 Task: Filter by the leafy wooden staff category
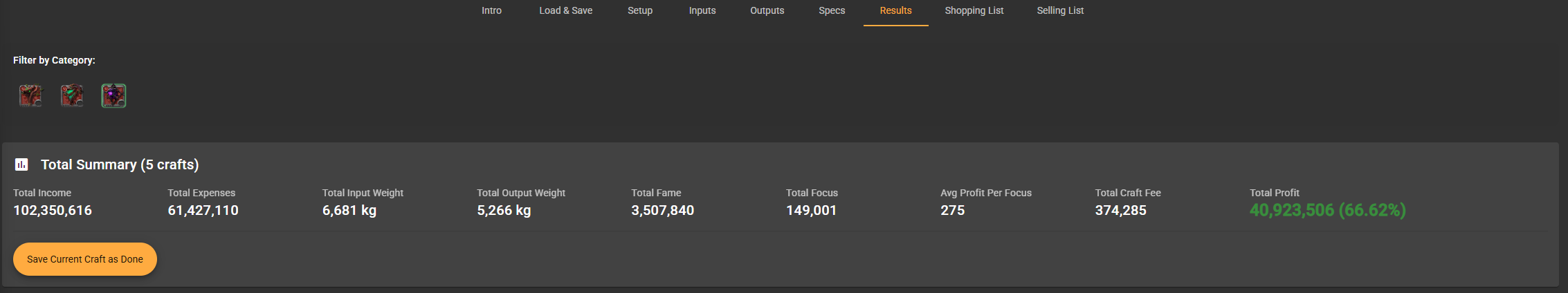(31, 95)
